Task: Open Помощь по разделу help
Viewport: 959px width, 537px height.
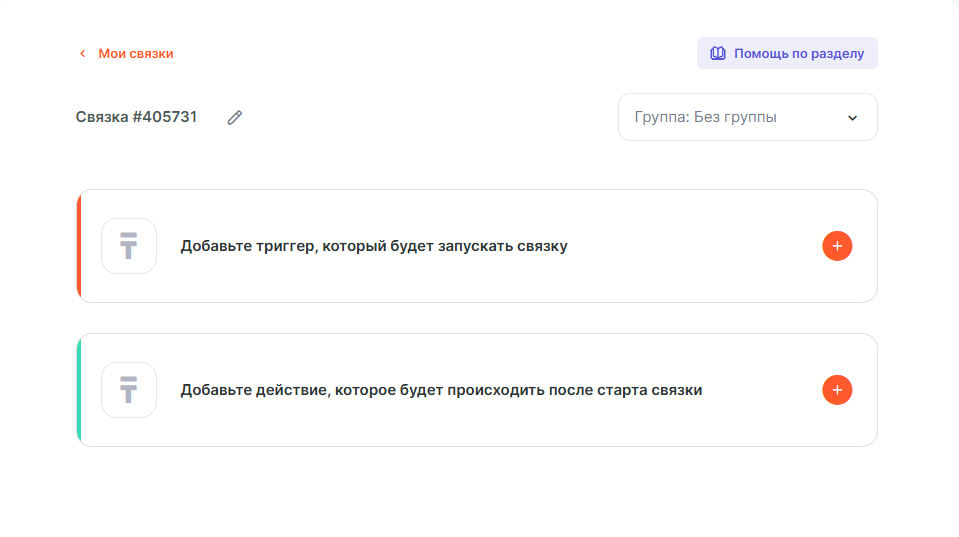Action: [798, 53]
